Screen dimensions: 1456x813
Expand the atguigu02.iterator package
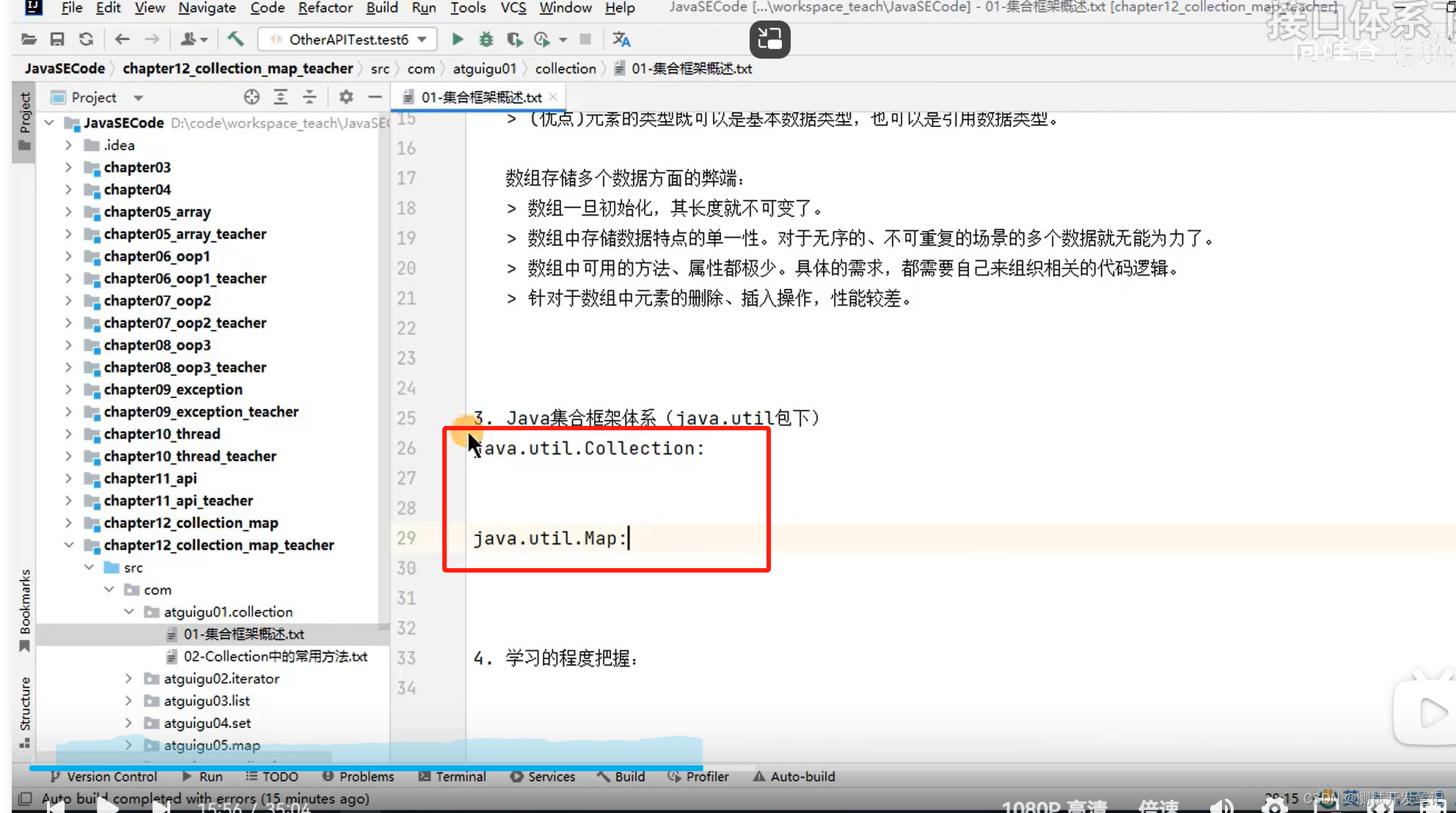(129, 678)
